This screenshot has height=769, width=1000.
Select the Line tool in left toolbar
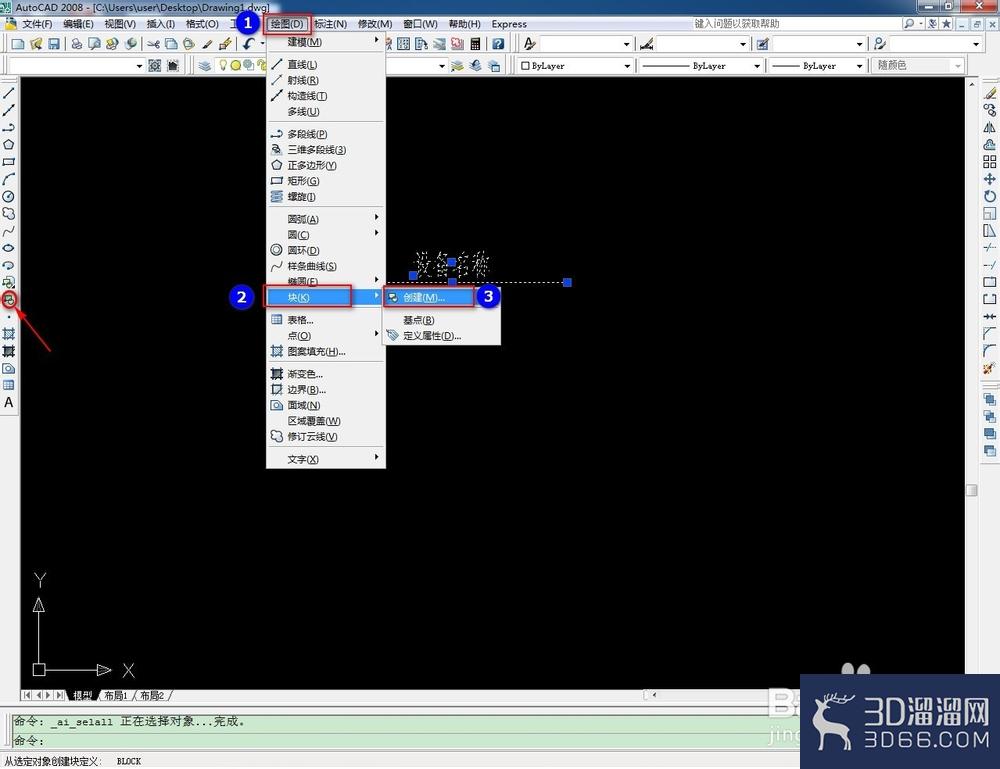(x=9, y=93)
